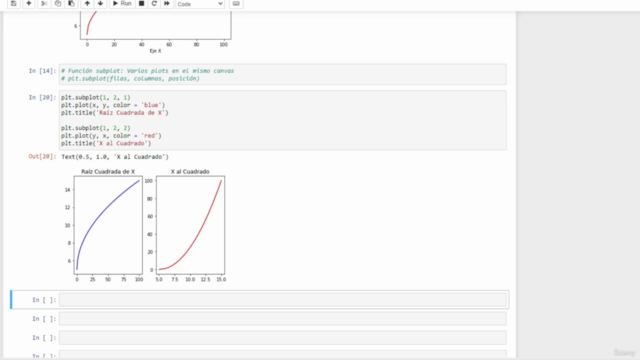
Task: Click the line plt.title('X al Cuadrado')
Action: 106,144
